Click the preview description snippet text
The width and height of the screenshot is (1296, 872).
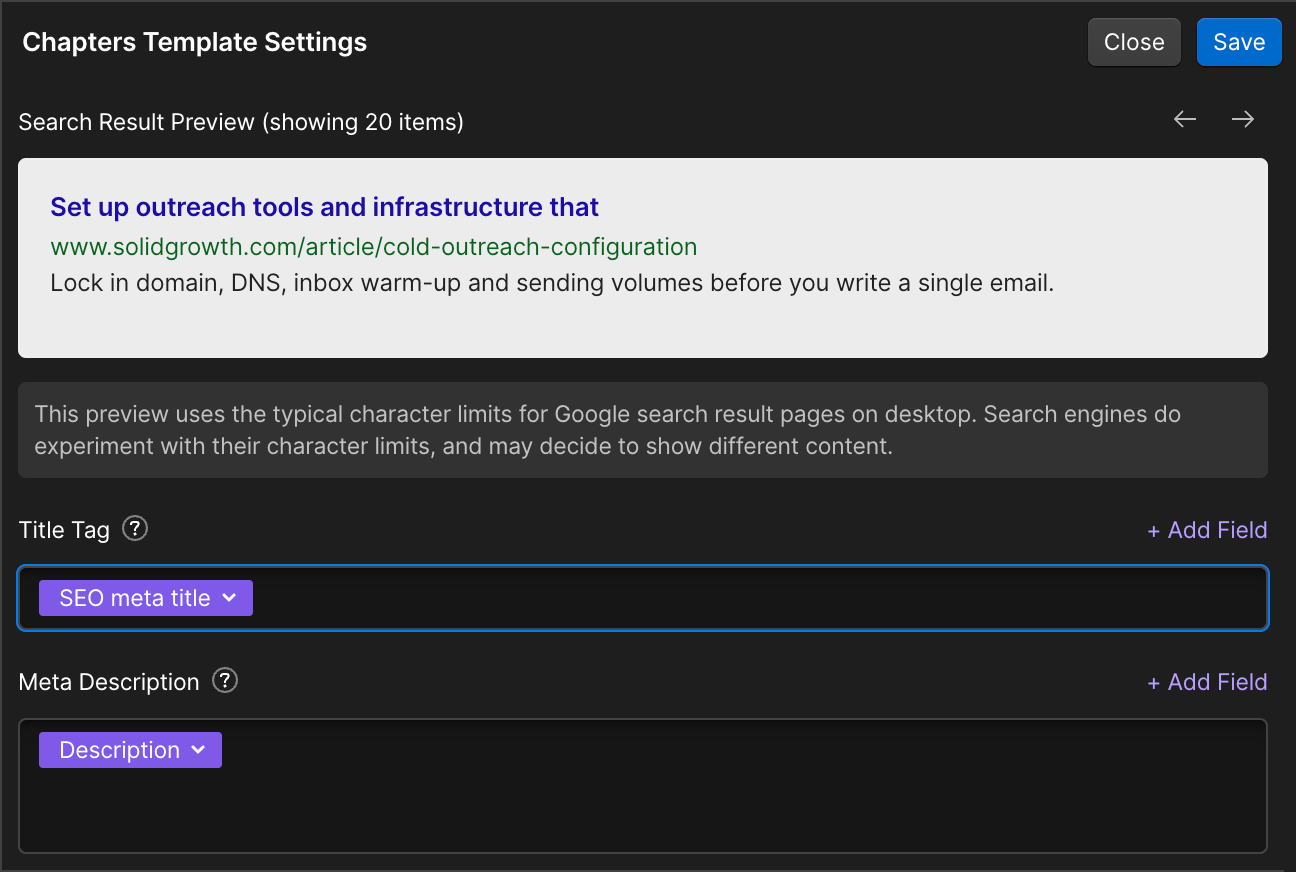point(552,283)
